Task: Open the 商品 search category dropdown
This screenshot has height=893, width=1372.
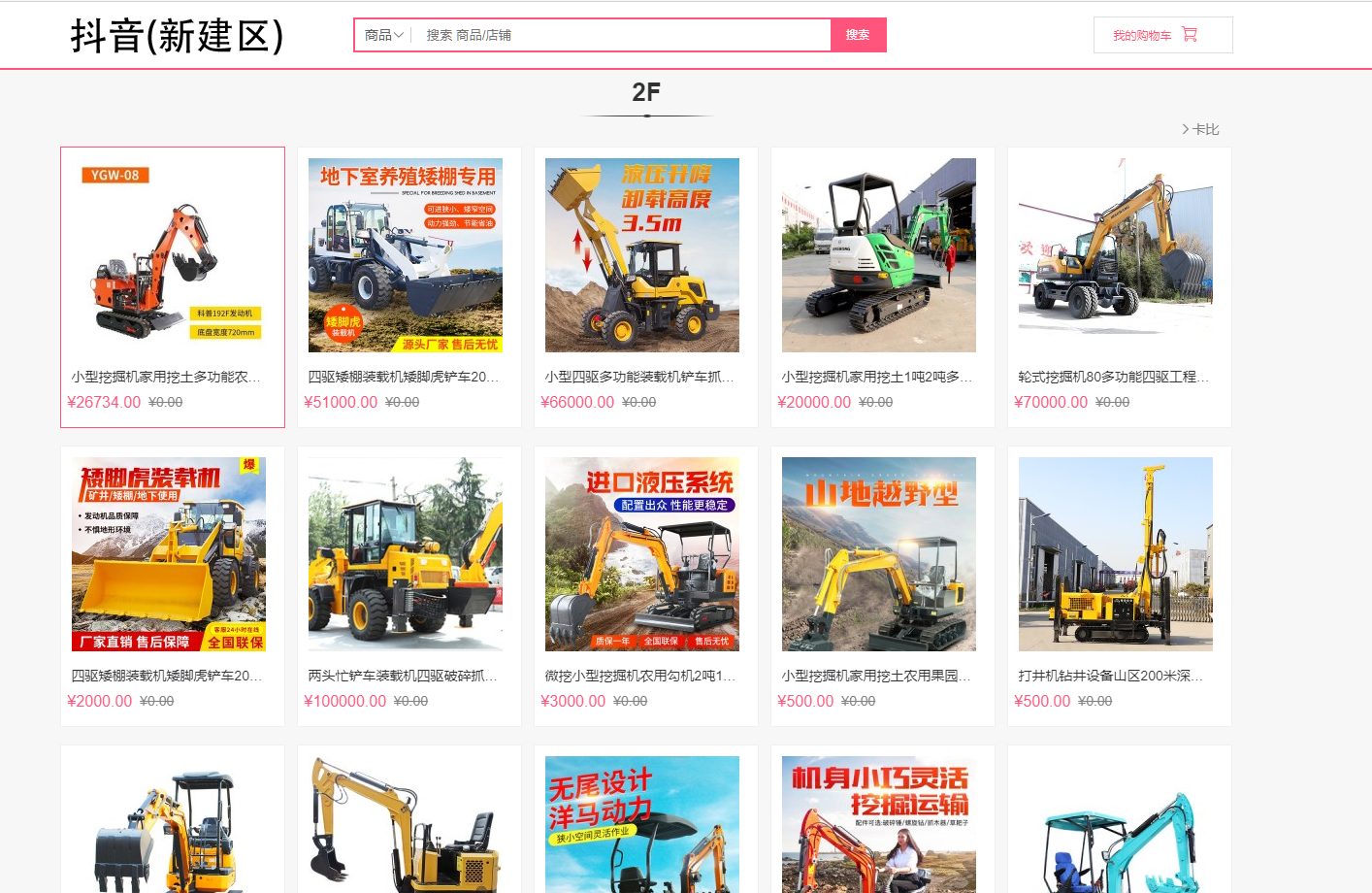Action: click(383, 35)
